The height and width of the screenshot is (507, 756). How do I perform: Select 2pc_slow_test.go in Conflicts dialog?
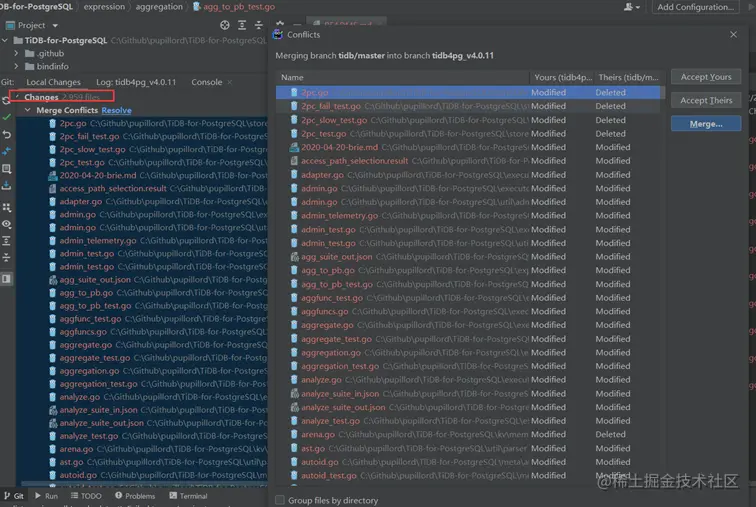(x=468, y=120)
